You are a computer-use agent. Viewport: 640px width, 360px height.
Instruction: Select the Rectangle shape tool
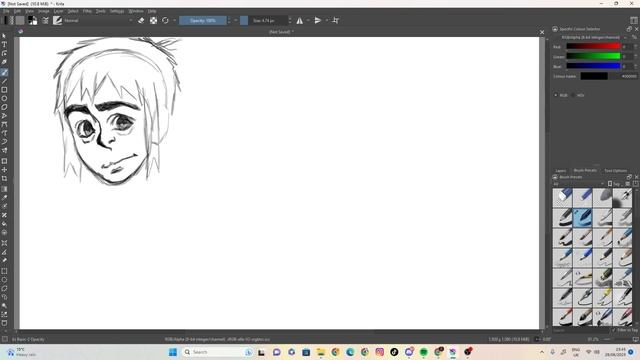click(x=4, y=90)
